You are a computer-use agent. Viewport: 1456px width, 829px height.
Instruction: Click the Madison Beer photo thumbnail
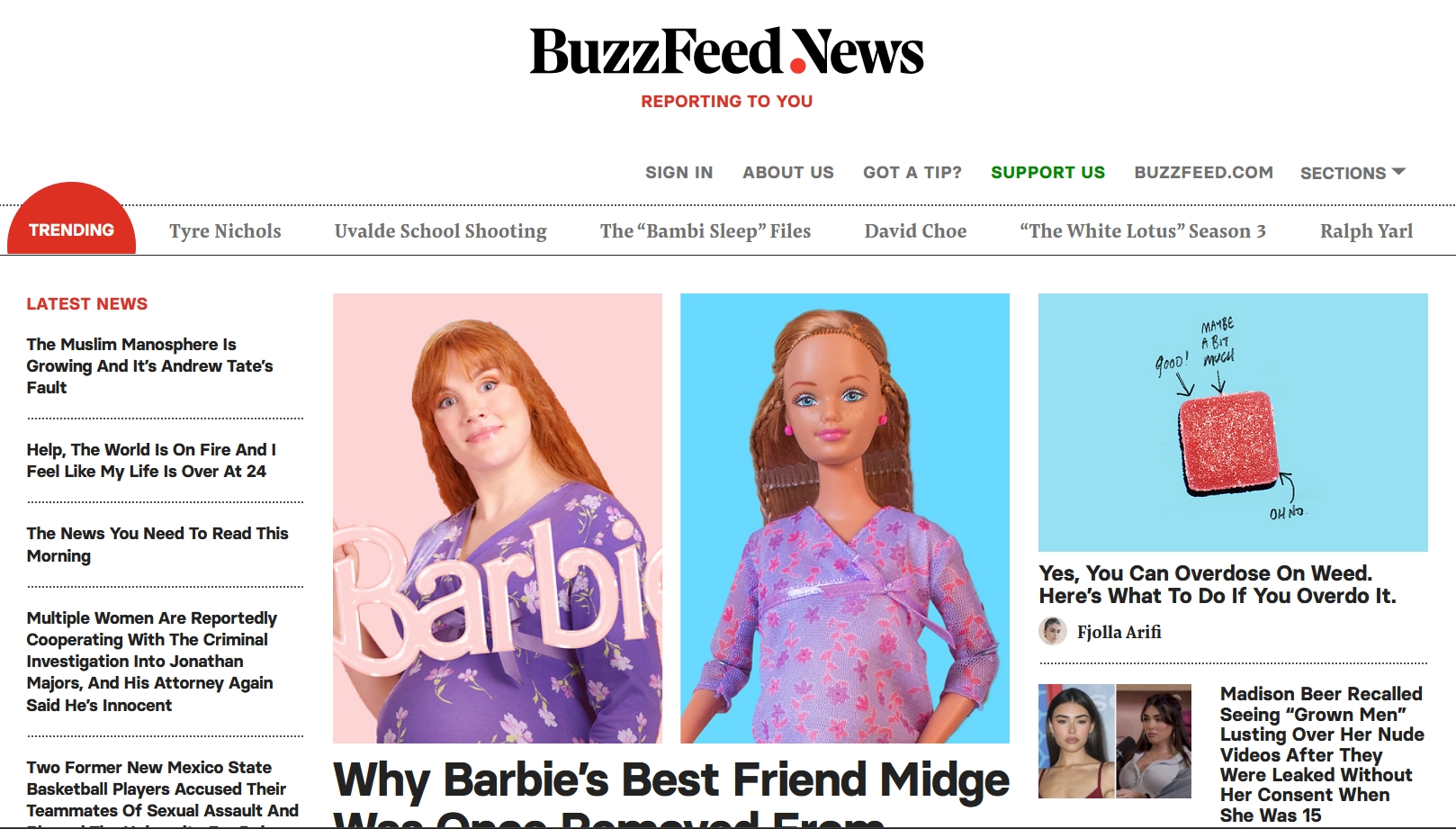(x=1115, y=741)
